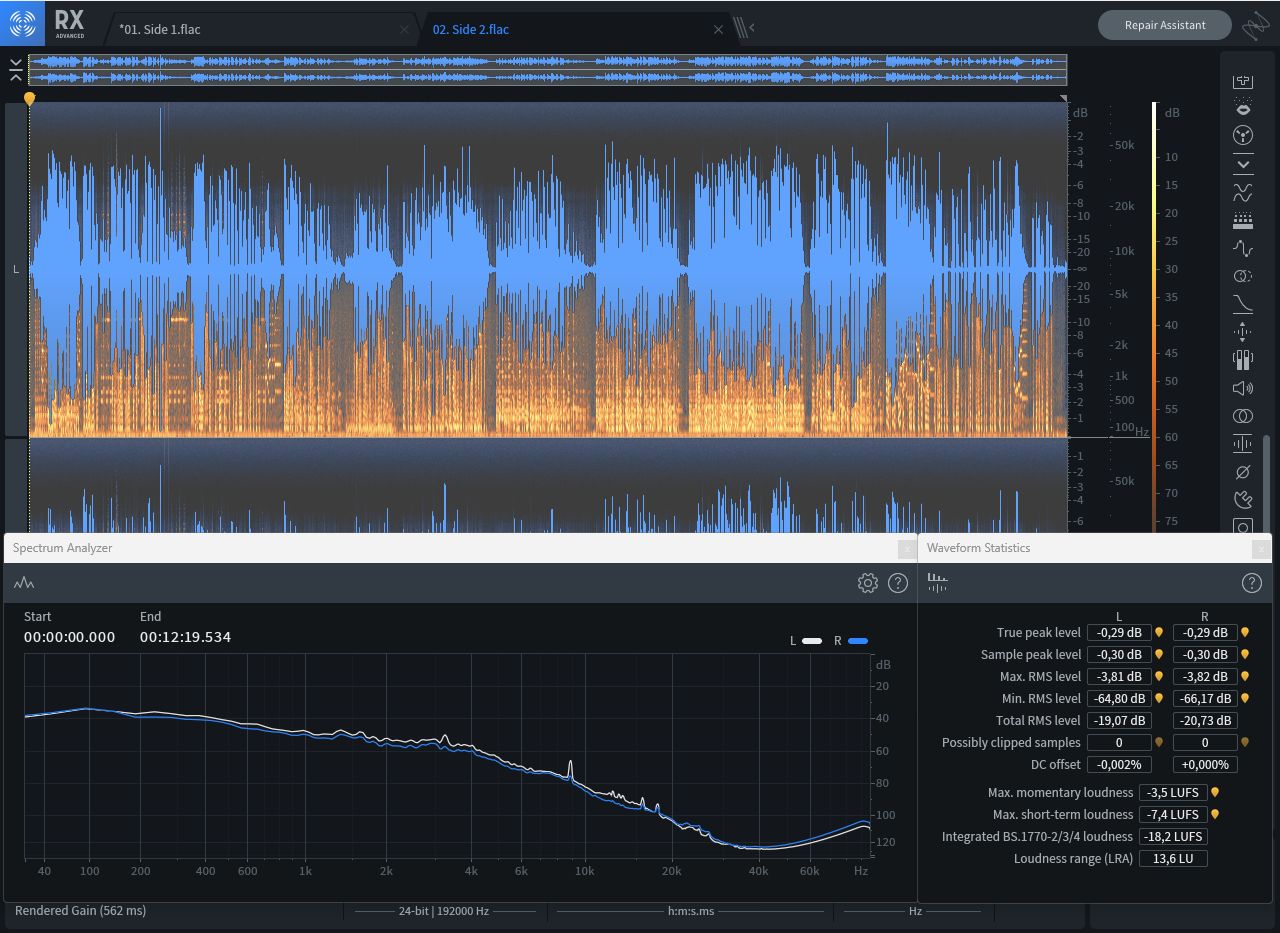The height and width of the screenshot is (933, 1280).
Task: Toggle R blue channel legend in analyzer
Action: tap(857, 641)
